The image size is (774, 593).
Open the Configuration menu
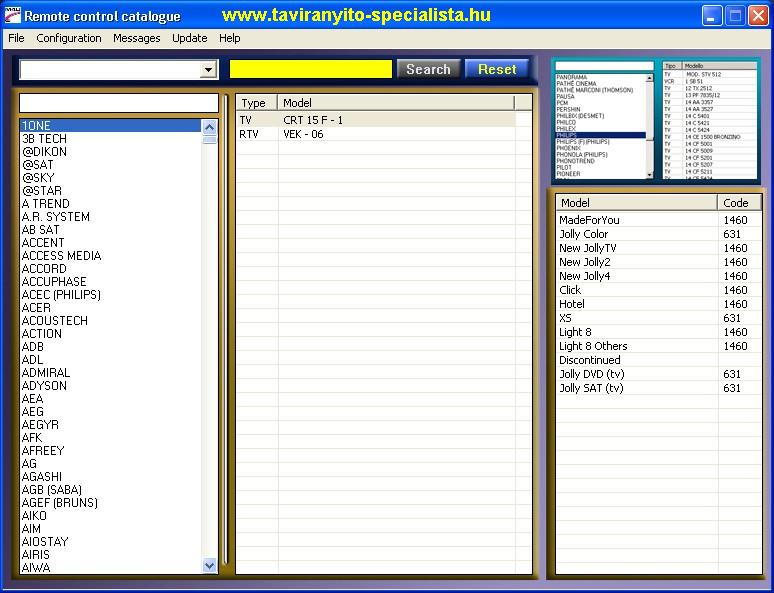point(69,38)
